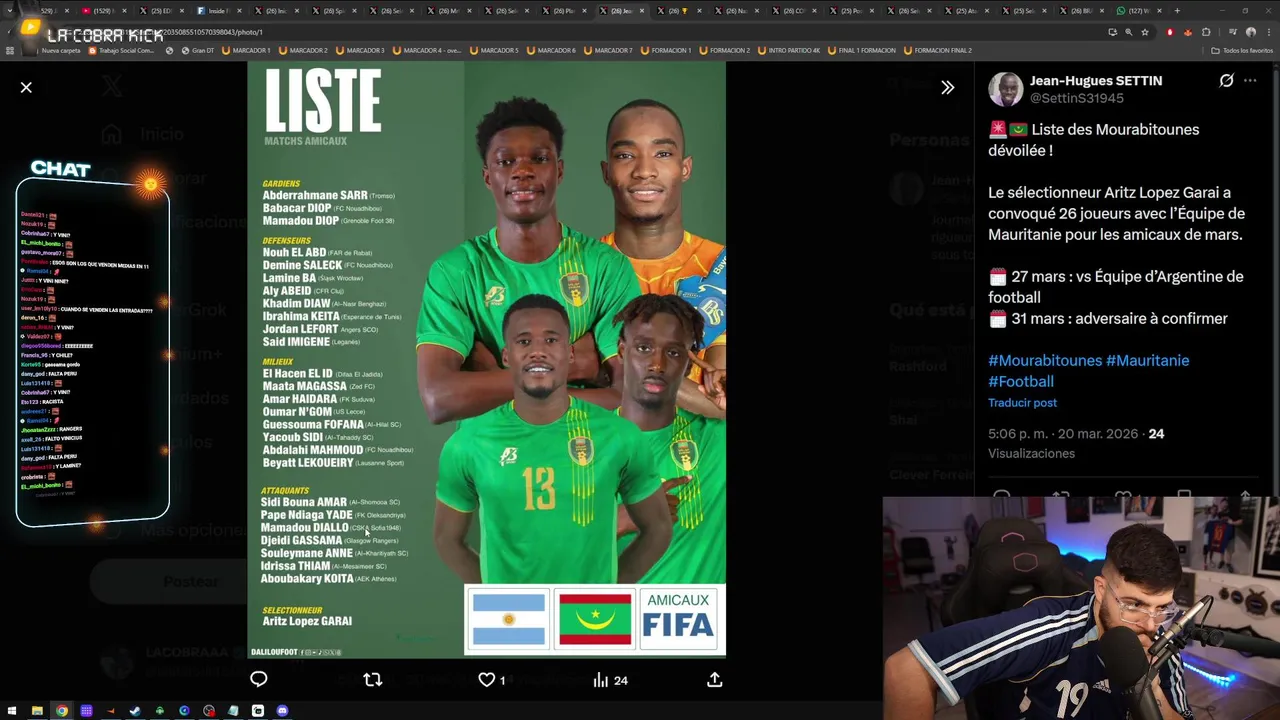Open the @SettinS31945 handle link
This screenshot has width=1280, height=720.
(x=1077, y=98)
